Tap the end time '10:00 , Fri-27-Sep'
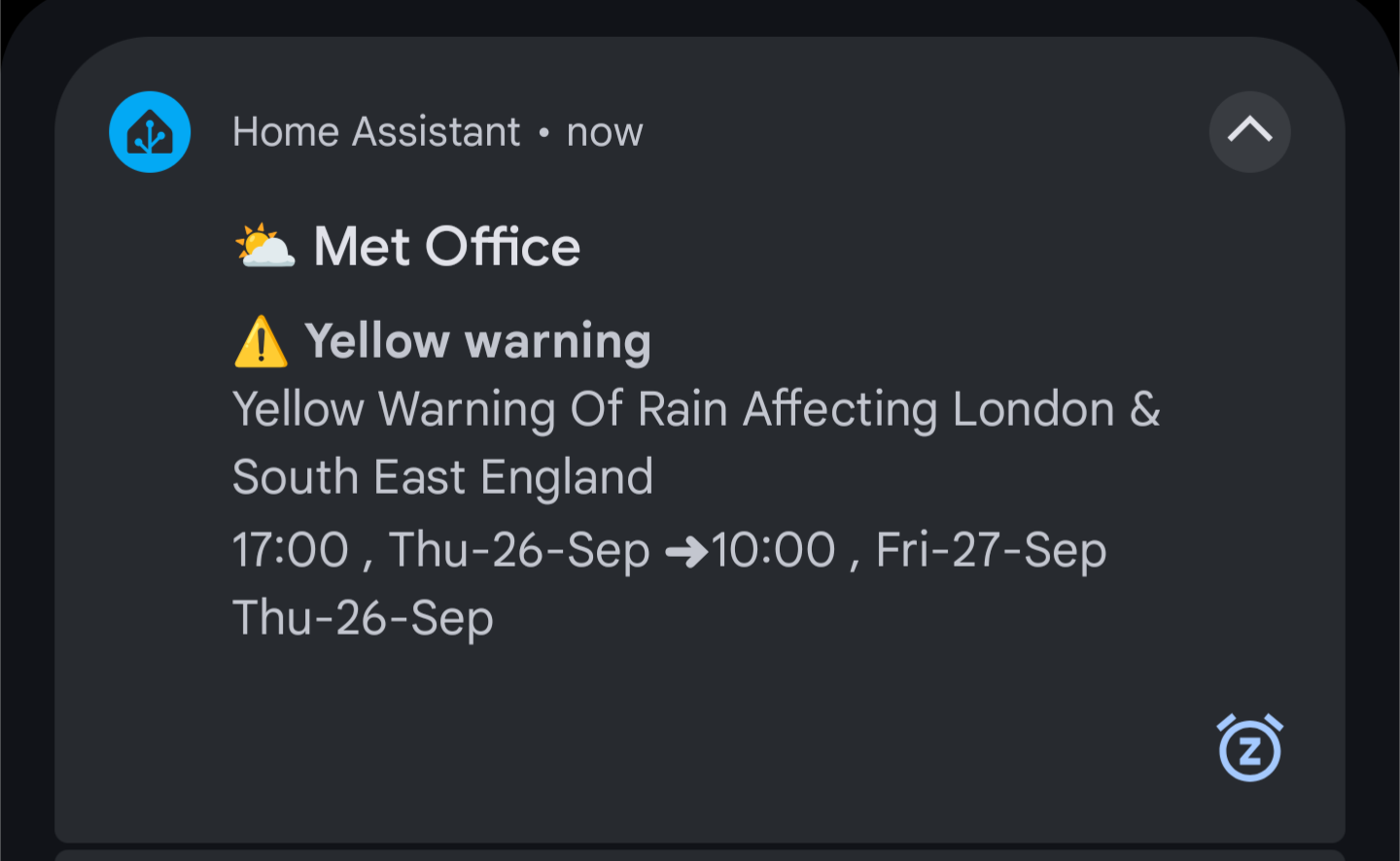1400x861 pixels. coord(909,550)
